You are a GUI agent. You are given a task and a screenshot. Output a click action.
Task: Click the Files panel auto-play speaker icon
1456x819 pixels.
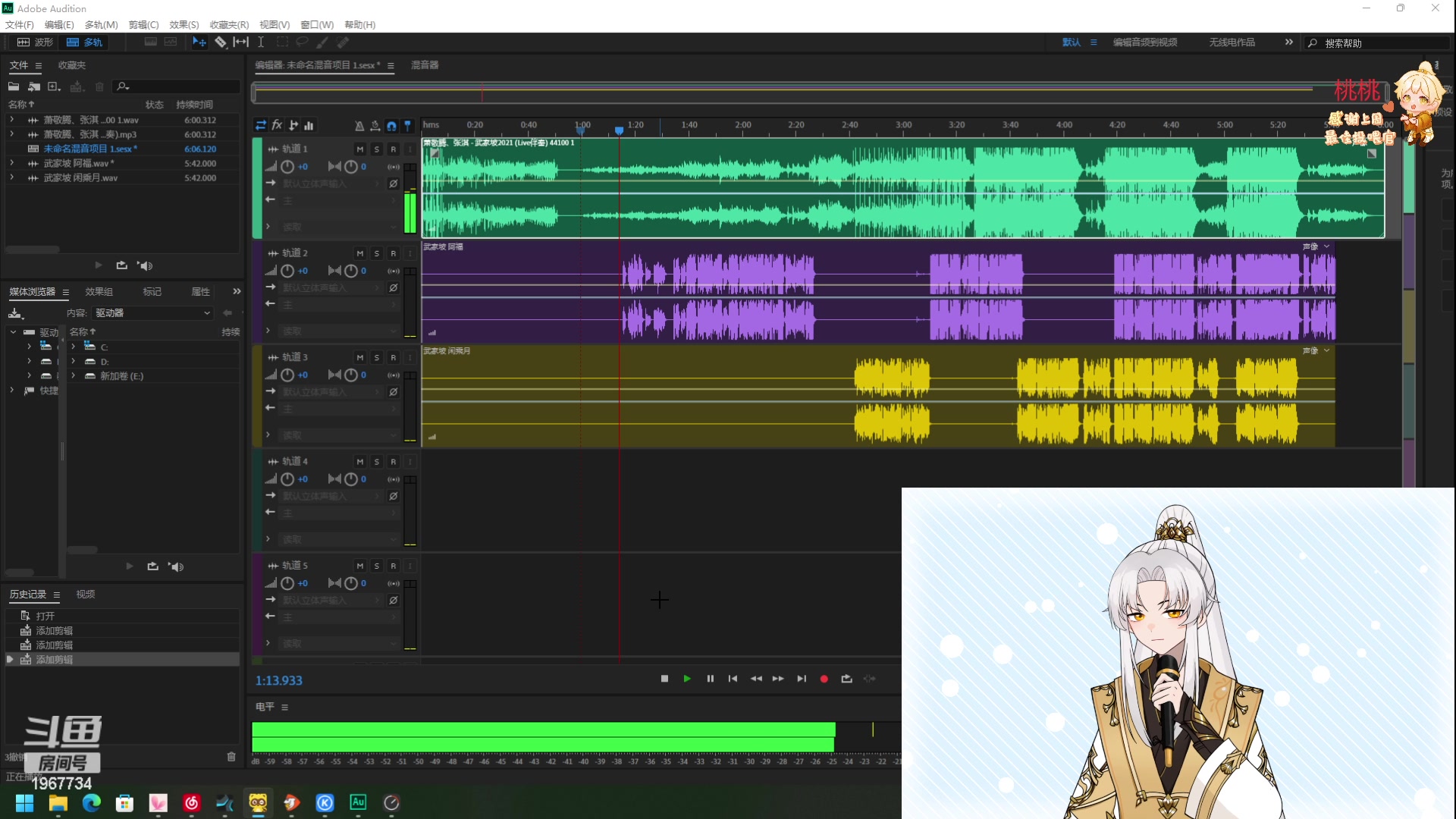[145, 265]
